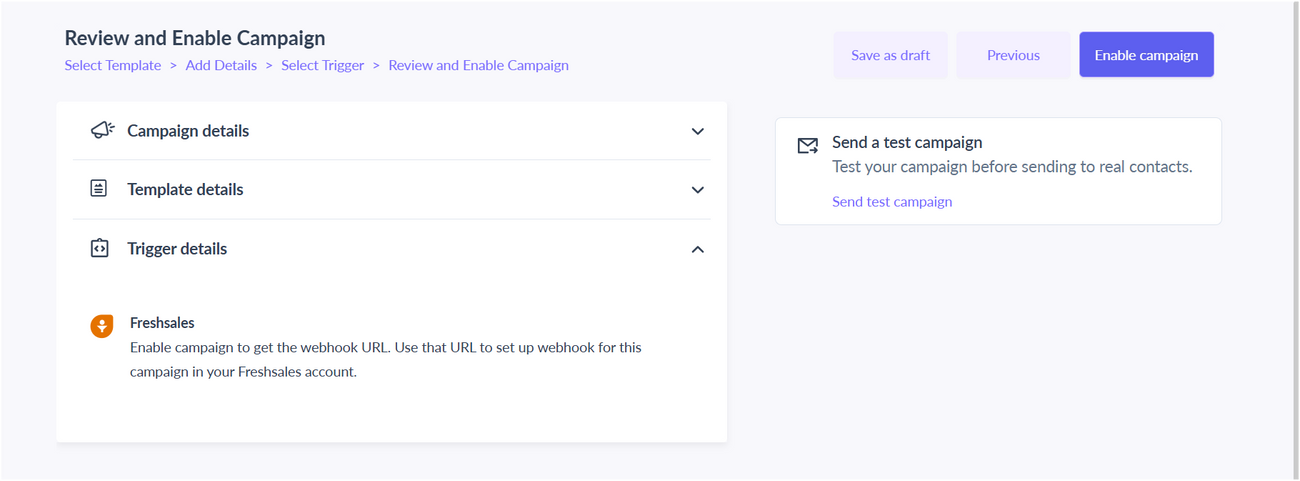Viewport: 1300px width, 481px height.
Task: Go to the Add Details breadcrumb
Action: [x=221, y=65]
